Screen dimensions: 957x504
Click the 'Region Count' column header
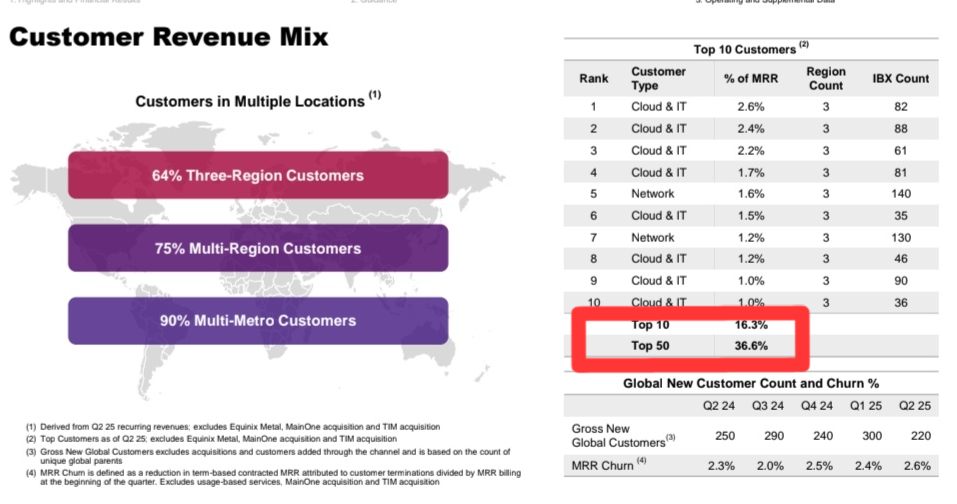point(826,78)
